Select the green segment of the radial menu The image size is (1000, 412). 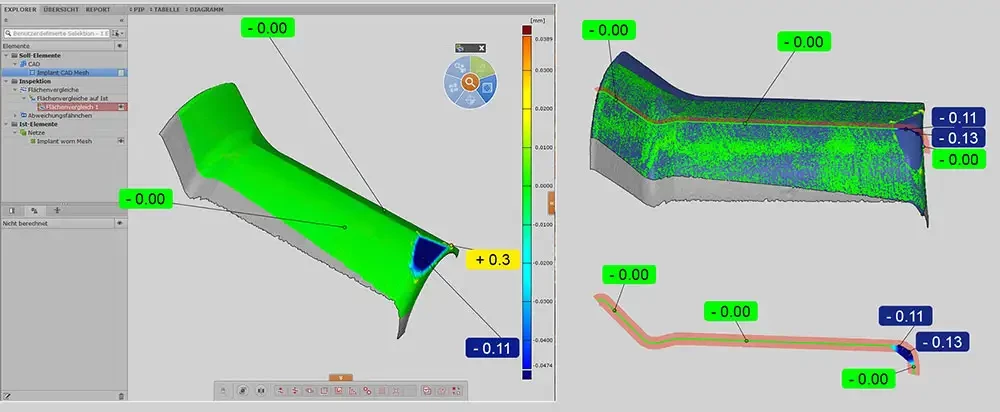coord(480,67)
